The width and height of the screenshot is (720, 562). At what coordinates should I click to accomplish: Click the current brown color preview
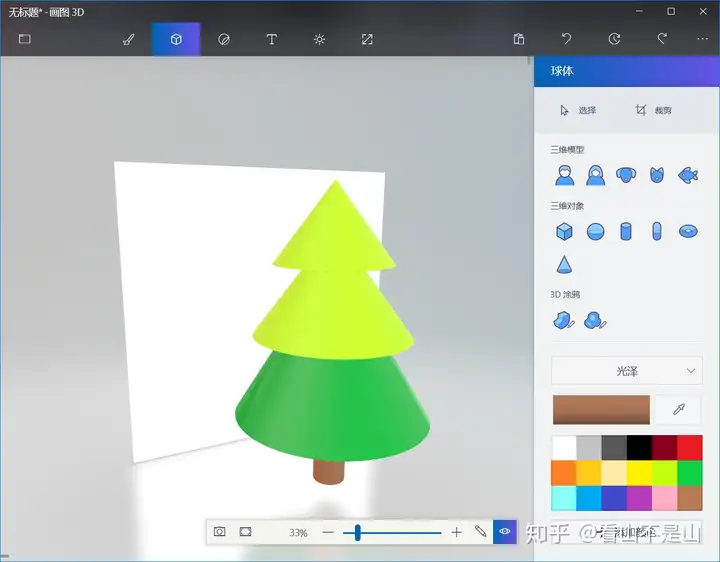click(x=601, y=410)
